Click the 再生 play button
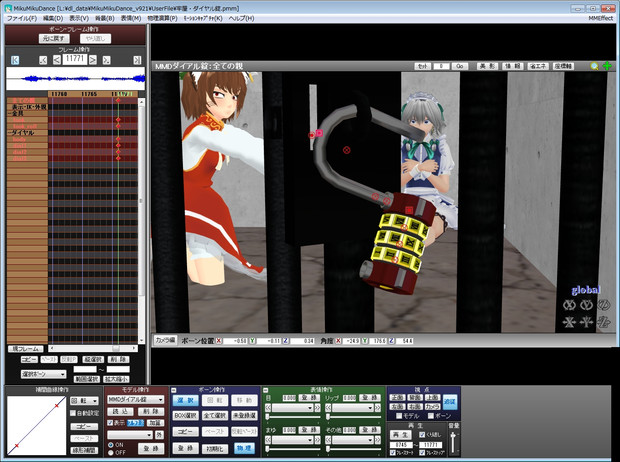 [x=401, y=435]
